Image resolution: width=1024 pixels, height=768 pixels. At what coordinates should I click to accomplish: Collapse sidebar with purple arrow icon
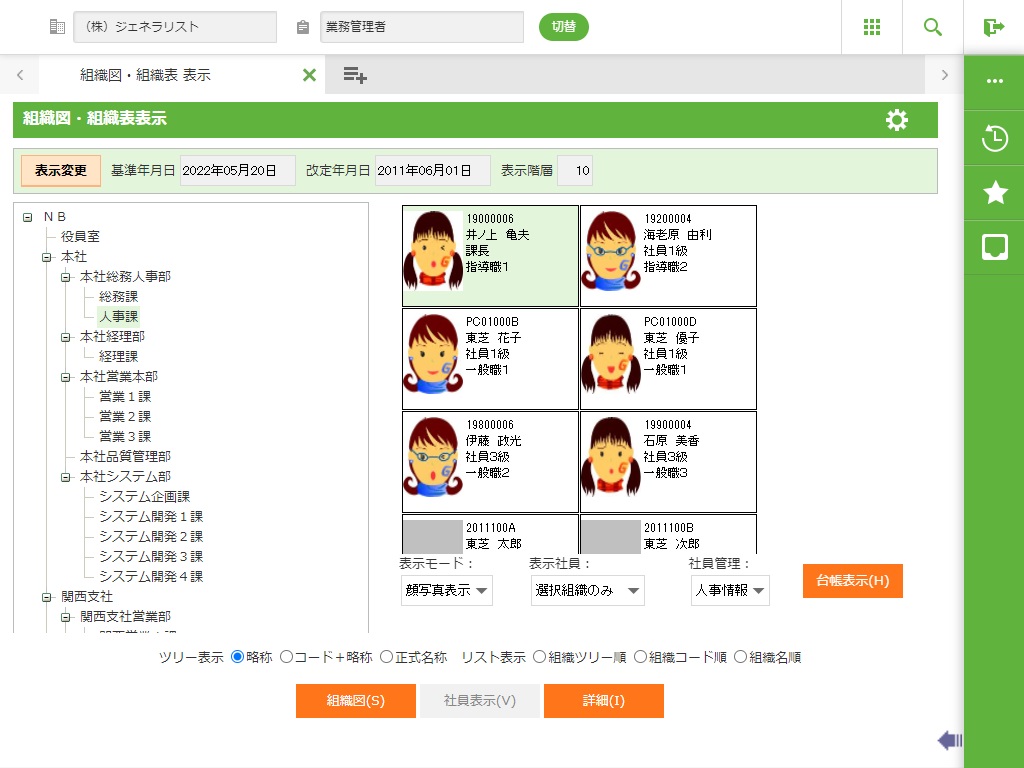tap(950, 740)
